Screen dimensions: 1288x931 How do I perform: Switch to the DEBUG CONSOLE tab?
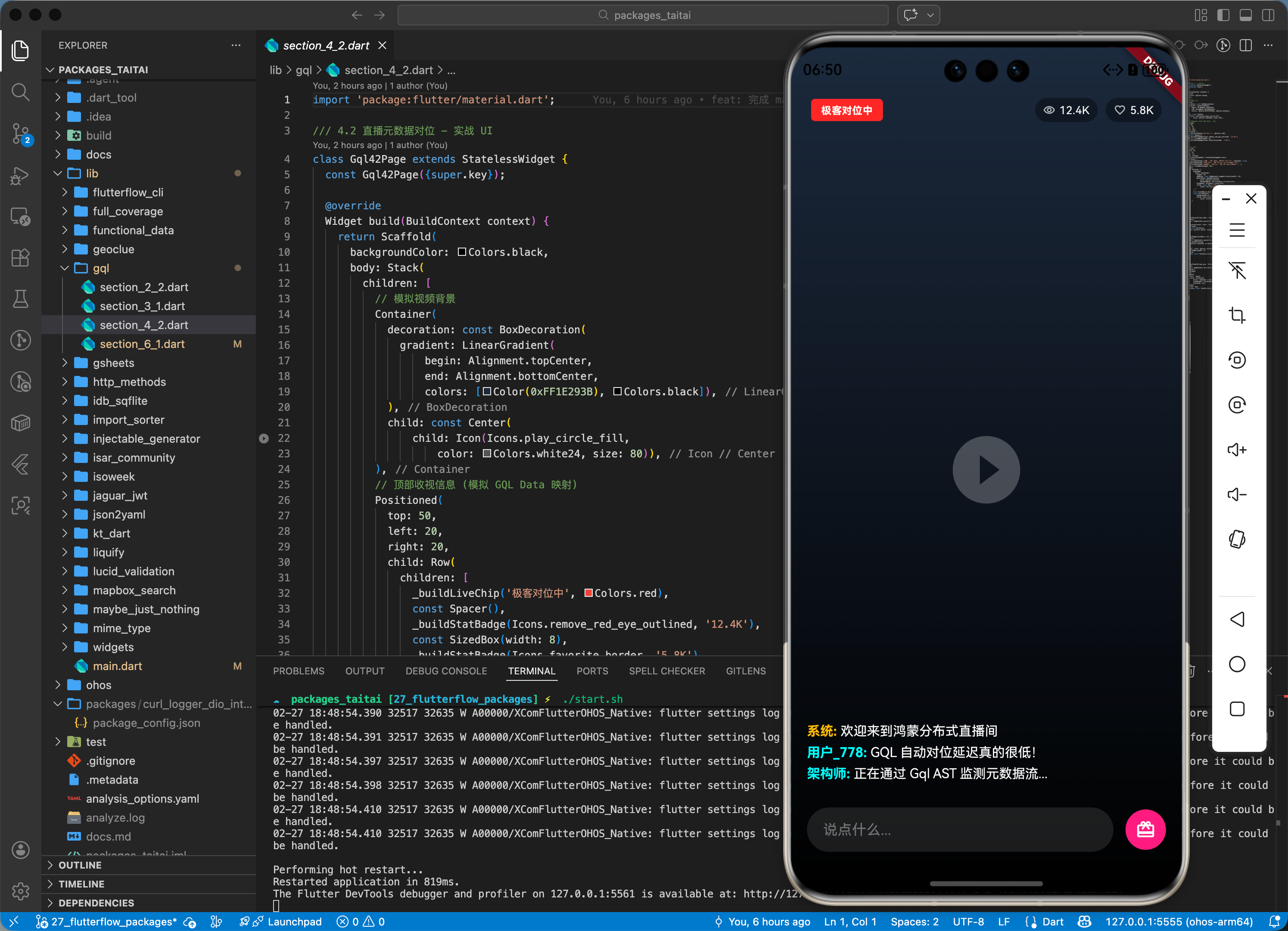pos(446,671)
